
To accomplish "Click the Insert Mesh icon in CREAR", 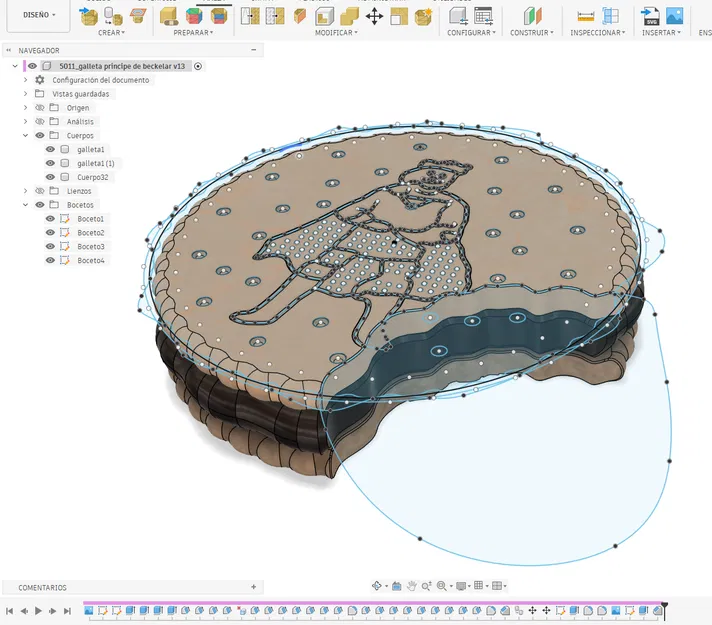I will point(88,16).
